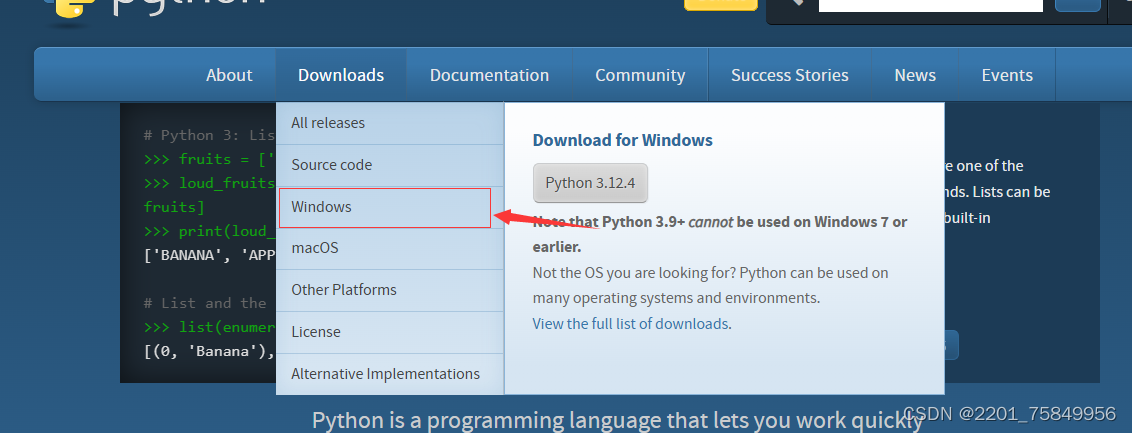The height and width of the screenshot is (433, 1132).
Task: Click the Download for Windows heading
Action: [622, 140]
